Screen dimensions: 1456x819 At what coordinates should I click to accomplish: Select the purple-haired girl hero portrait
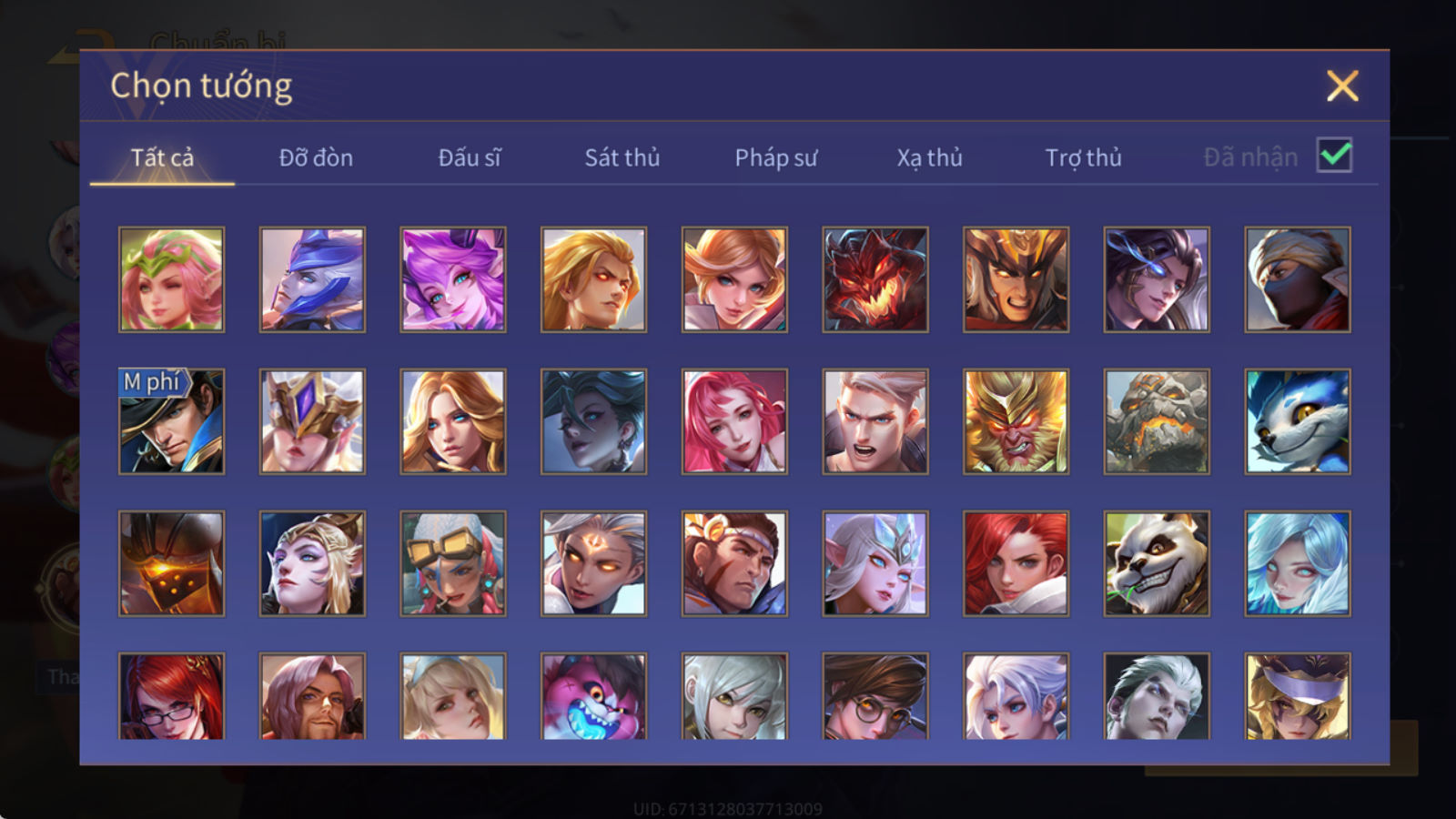(x=453, y=279)
